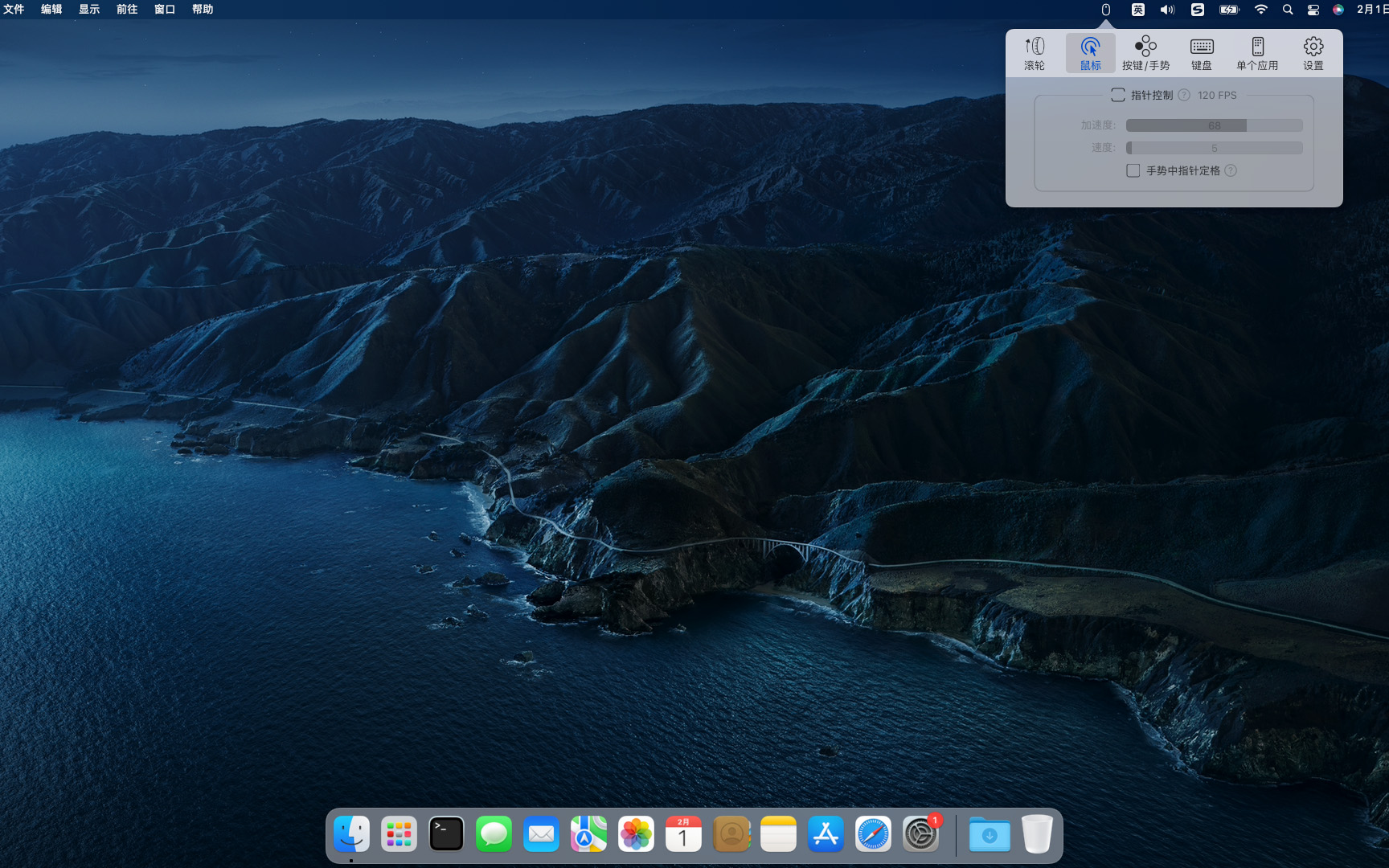Open the 英 input method menu

pos(1138,10)
